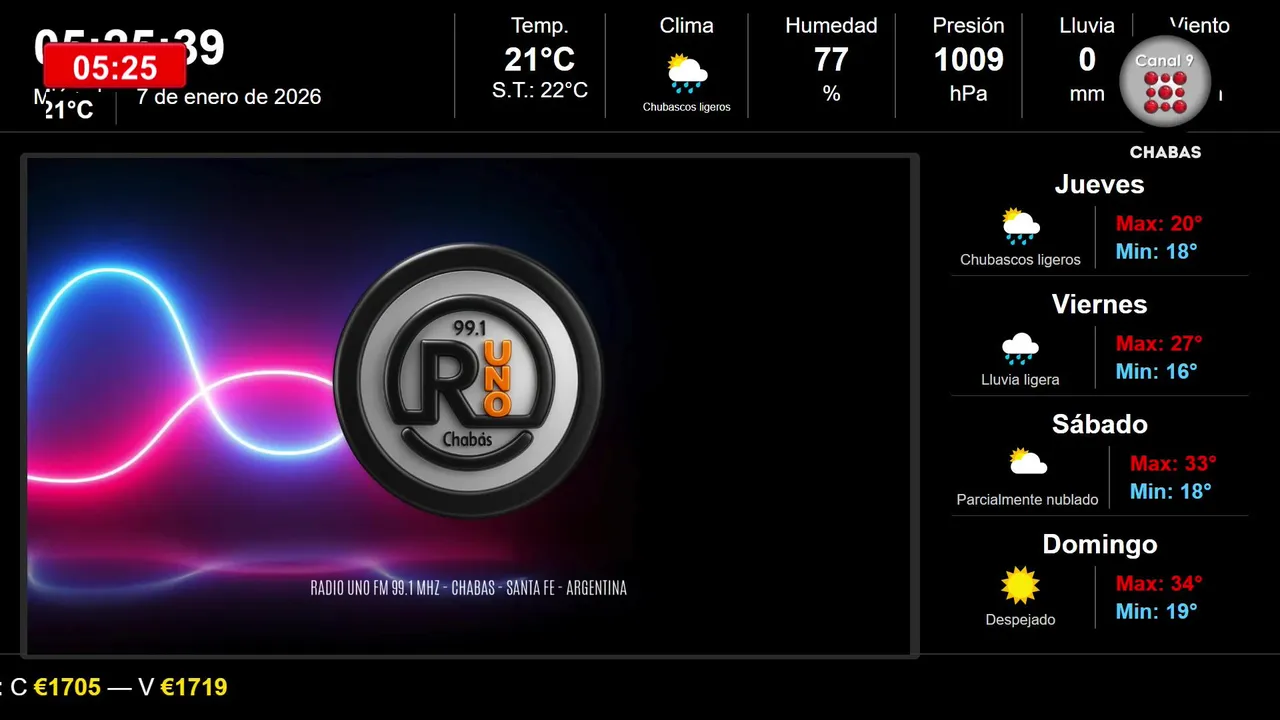The width and height of the screenshot is (1280, 720).
Task: Click the ticker buy price €1705
Action: (x=67, y=688)
